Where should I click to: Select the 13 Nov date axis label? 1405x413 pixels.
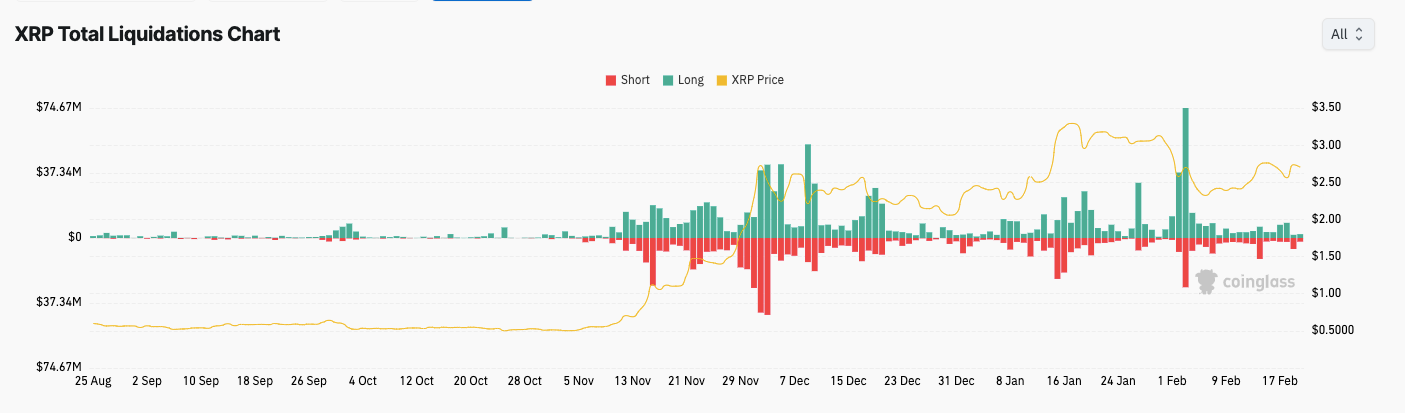coord(632,381)
